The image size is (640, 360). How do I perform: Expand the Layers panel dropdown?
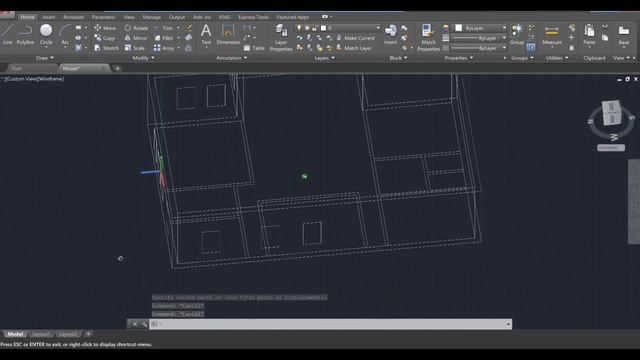pyautogui.click(x=324, y=58)
